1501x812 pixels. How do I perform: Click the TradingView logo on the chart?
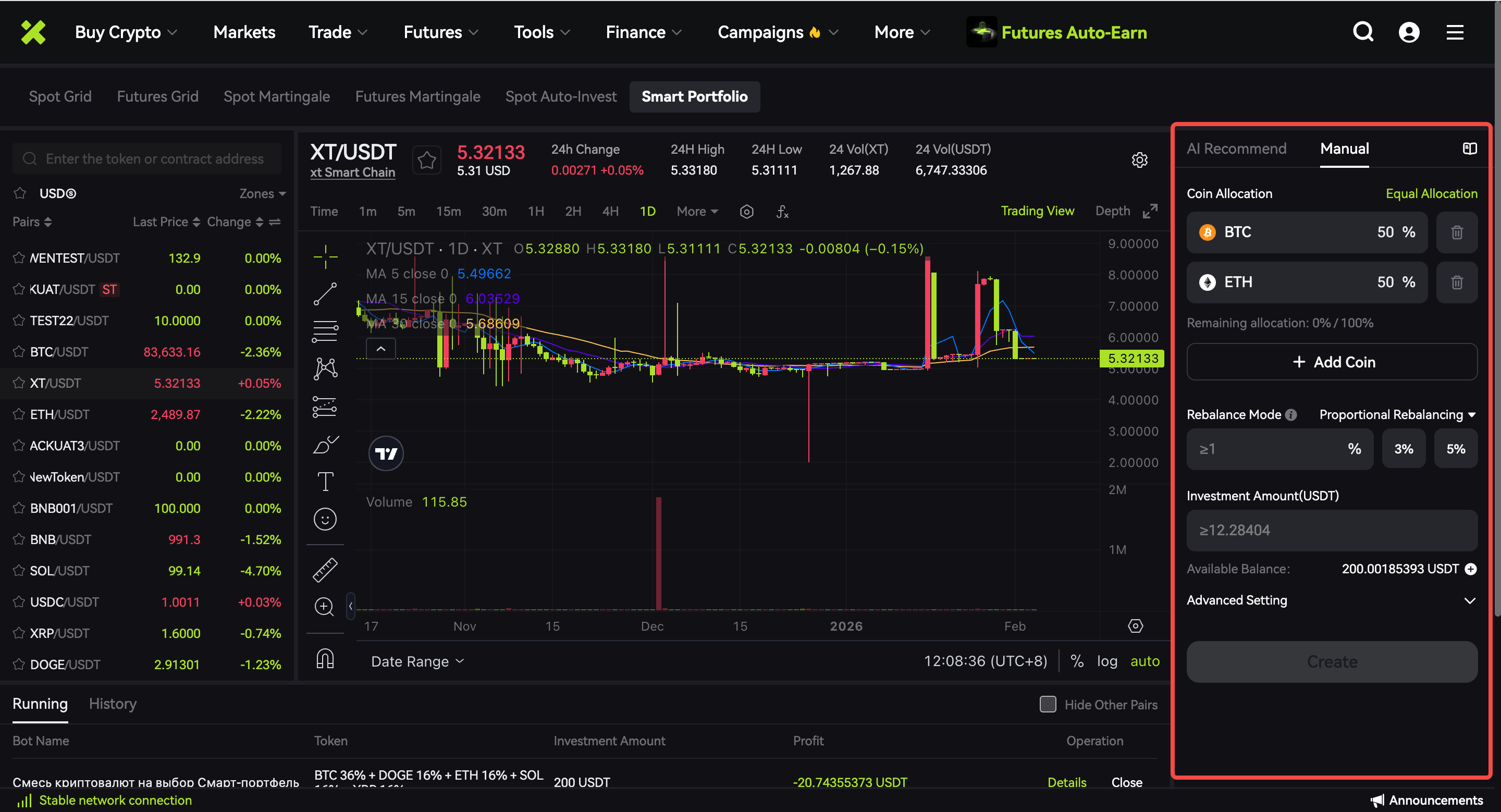pyautogui.click(x=386, y=453)
